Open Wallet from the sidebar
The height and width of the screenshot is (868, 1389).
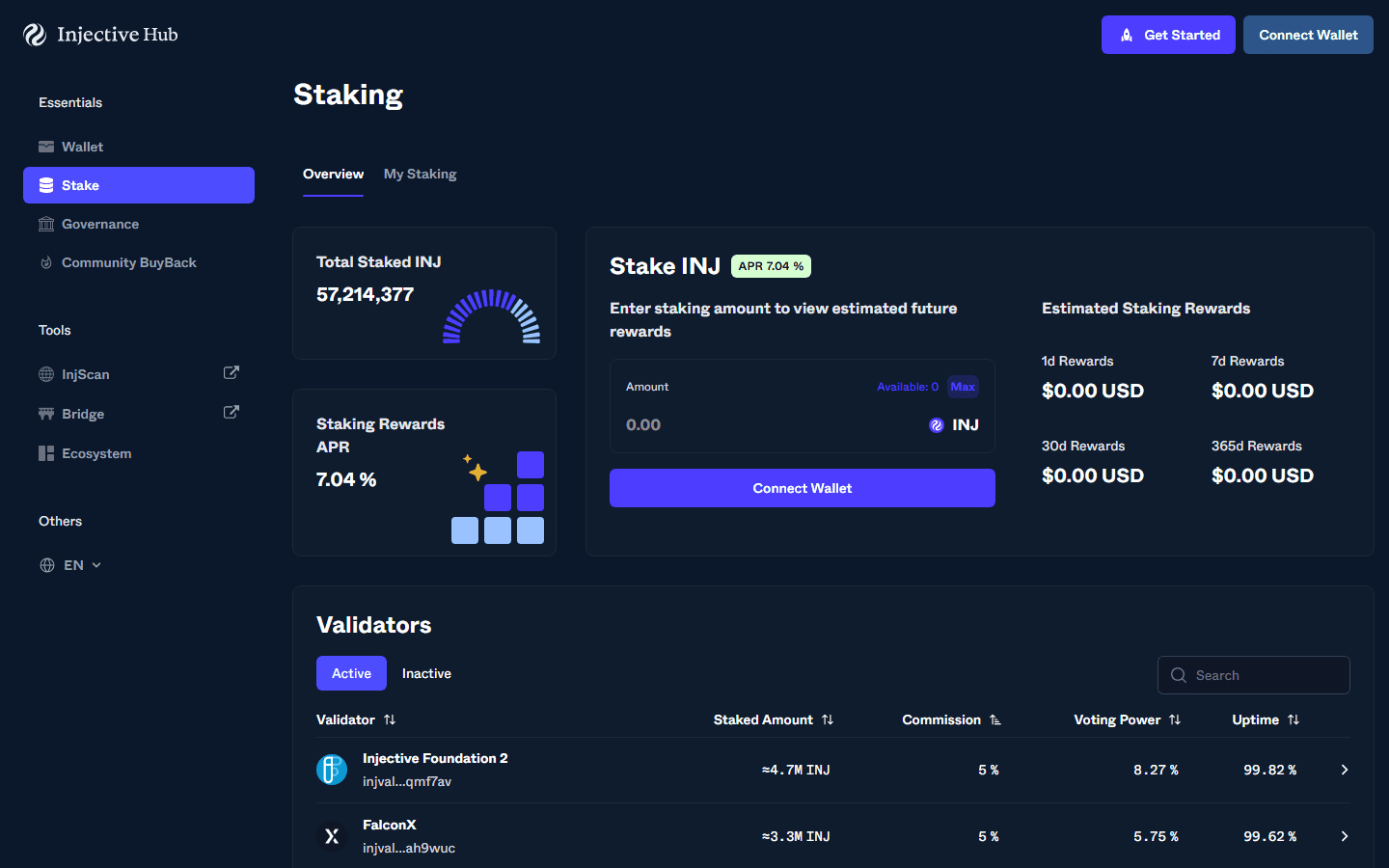tap(139, 147)
